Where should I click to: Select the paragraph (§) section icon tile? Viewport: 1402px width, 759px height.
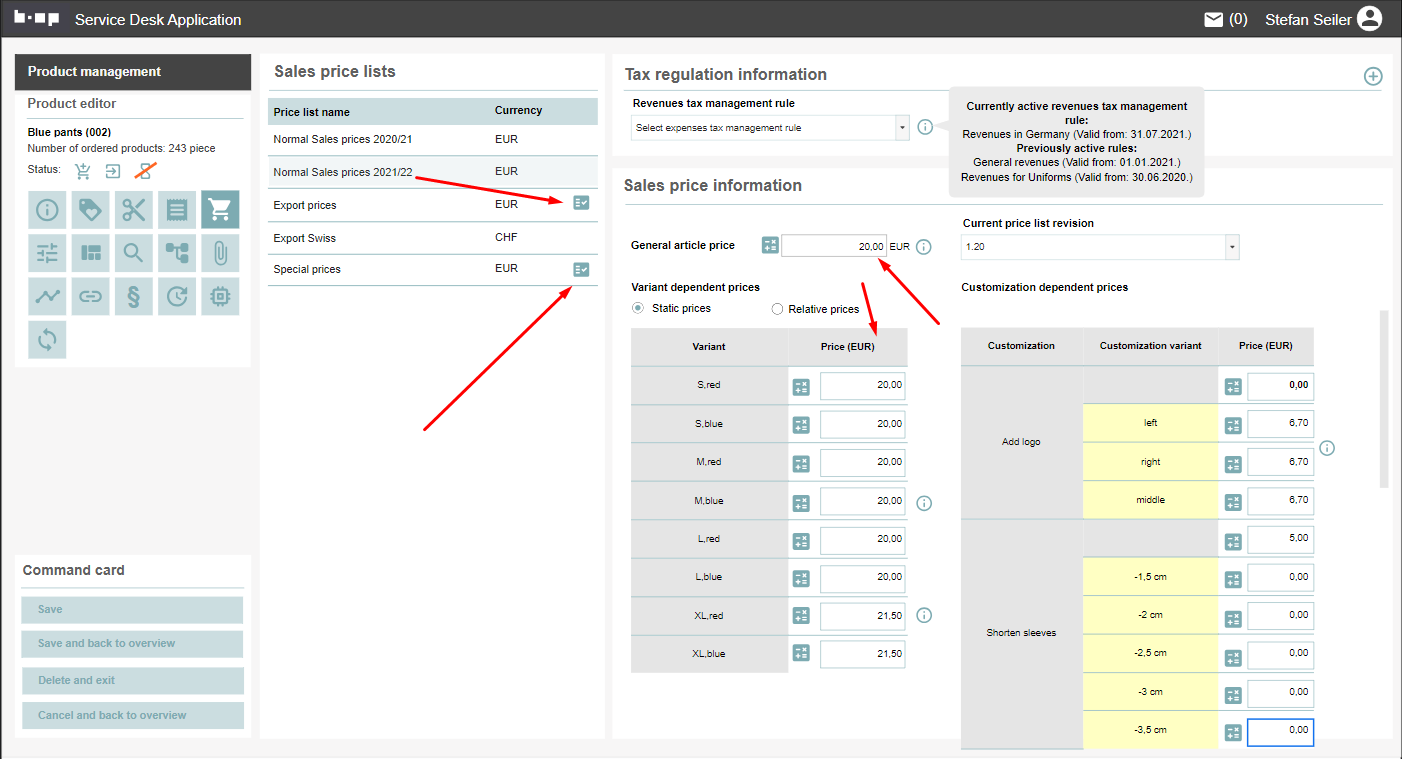tap(134, 296)
